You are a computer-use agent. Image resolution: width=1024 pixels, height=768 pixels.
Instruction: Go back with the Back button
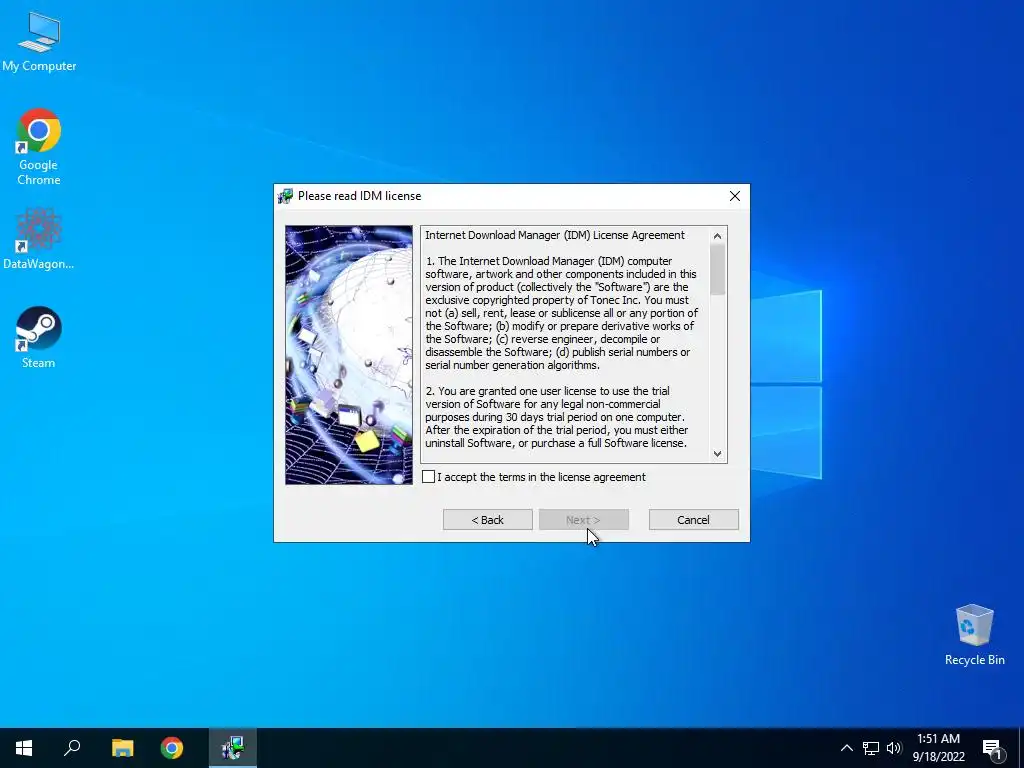tap(488, 520)
